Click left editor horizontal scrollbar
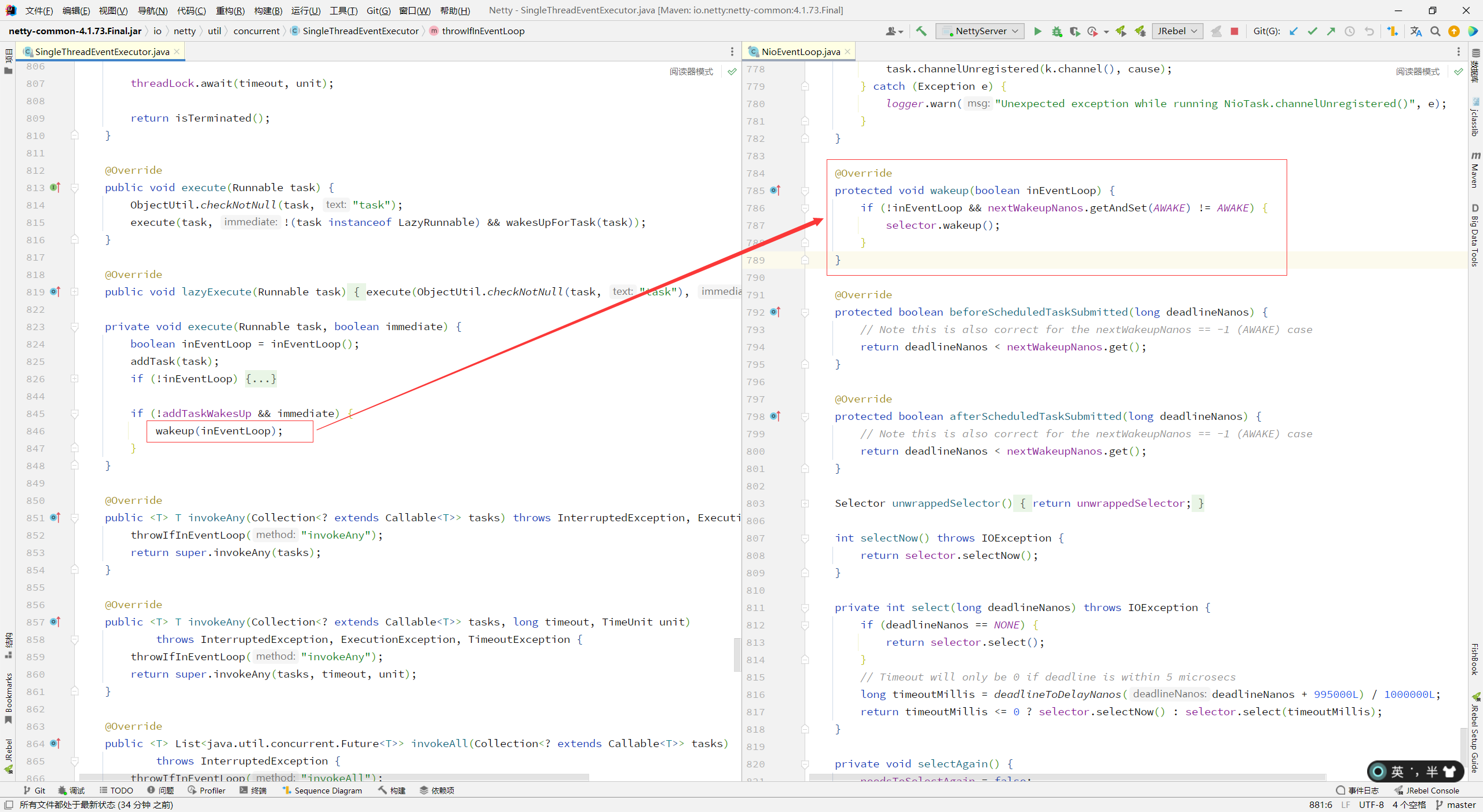 point(334,777)
